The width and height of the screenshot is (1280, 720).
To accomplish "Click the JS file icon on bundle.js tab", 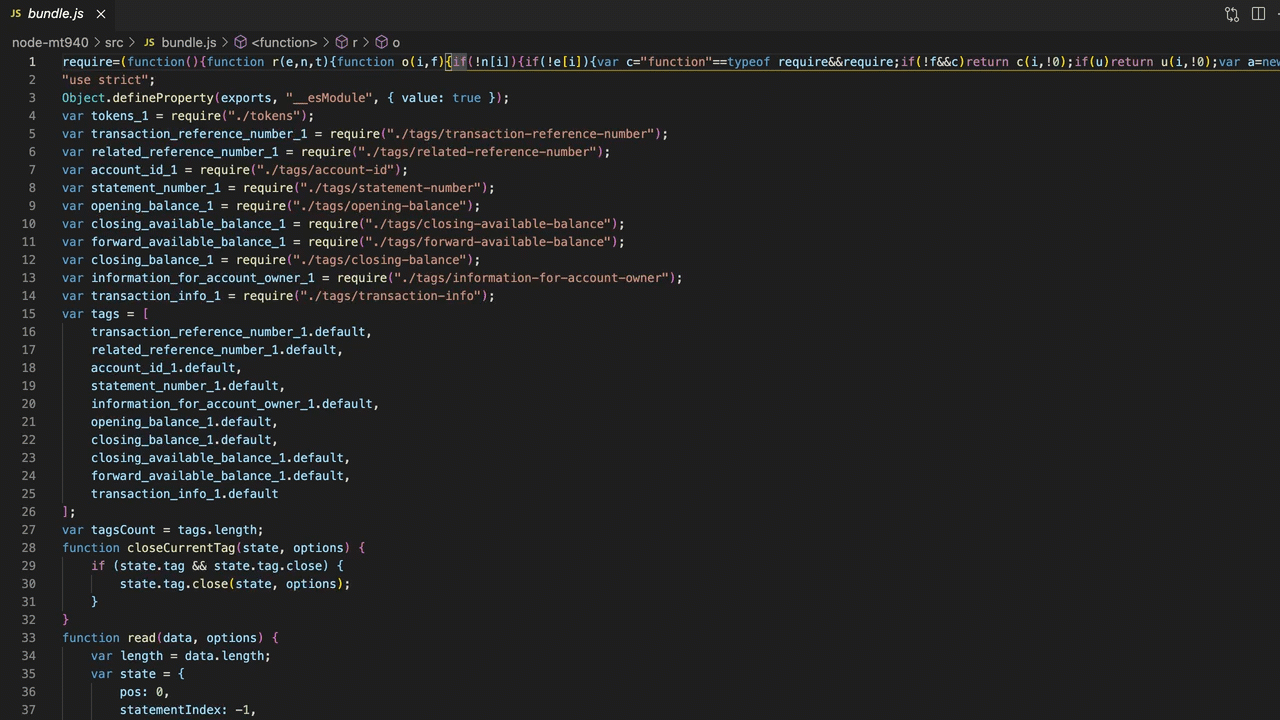I will 15,14.
